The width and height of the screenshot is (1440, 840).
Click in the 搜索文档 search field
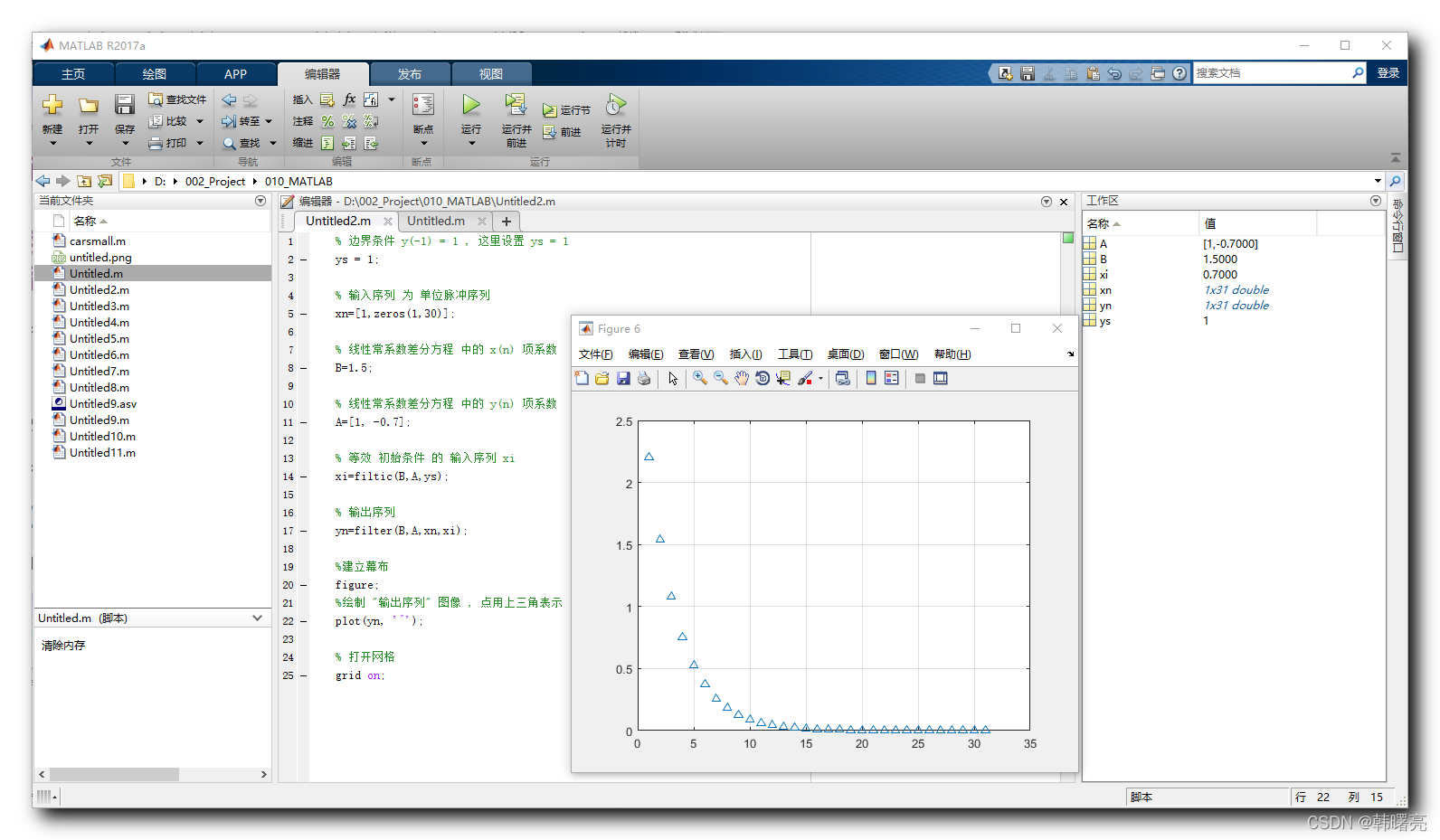[x=1273, y=73]
